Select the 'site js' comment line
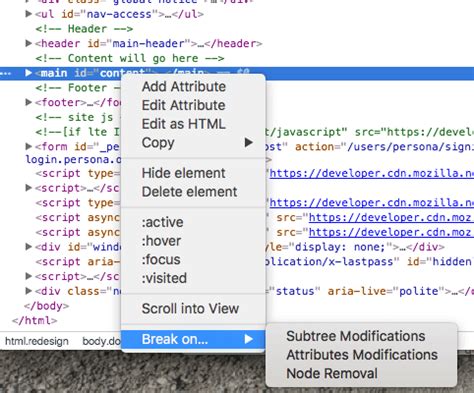Image resolution: width=474 pixels, height=393 pixels. click(78, 117)
